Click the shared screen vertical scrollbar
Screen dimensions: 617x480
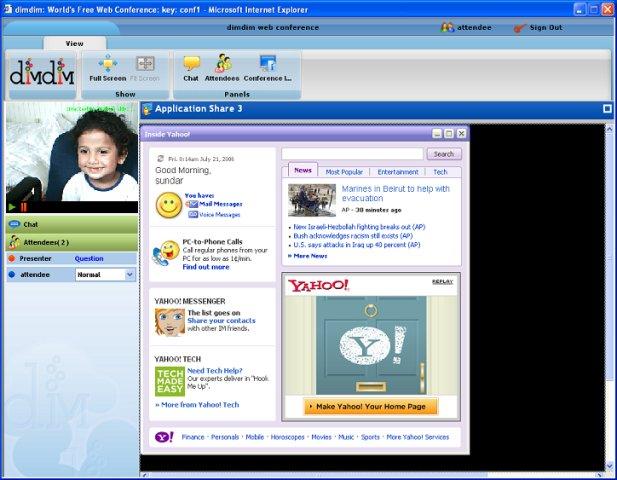609,298
